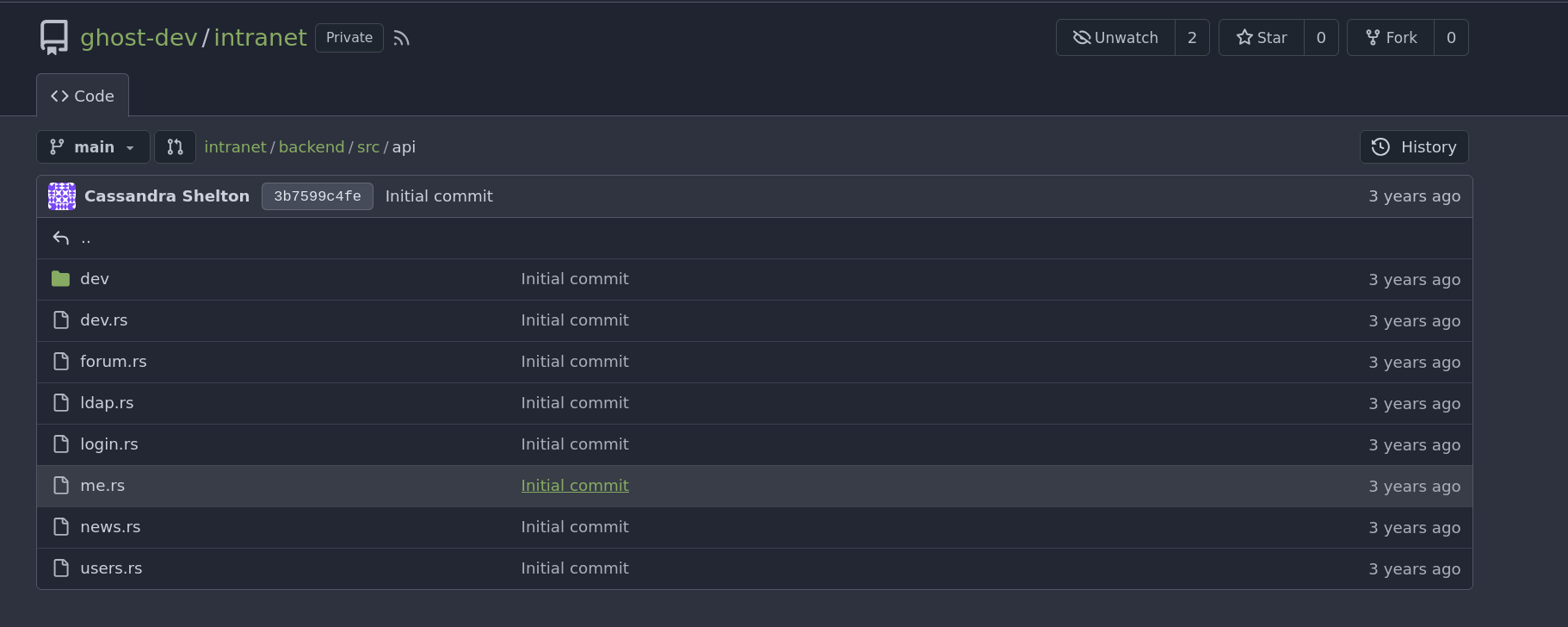Open the dev folder icon
Screen dimensions: 1568x627
coord(60,279)
